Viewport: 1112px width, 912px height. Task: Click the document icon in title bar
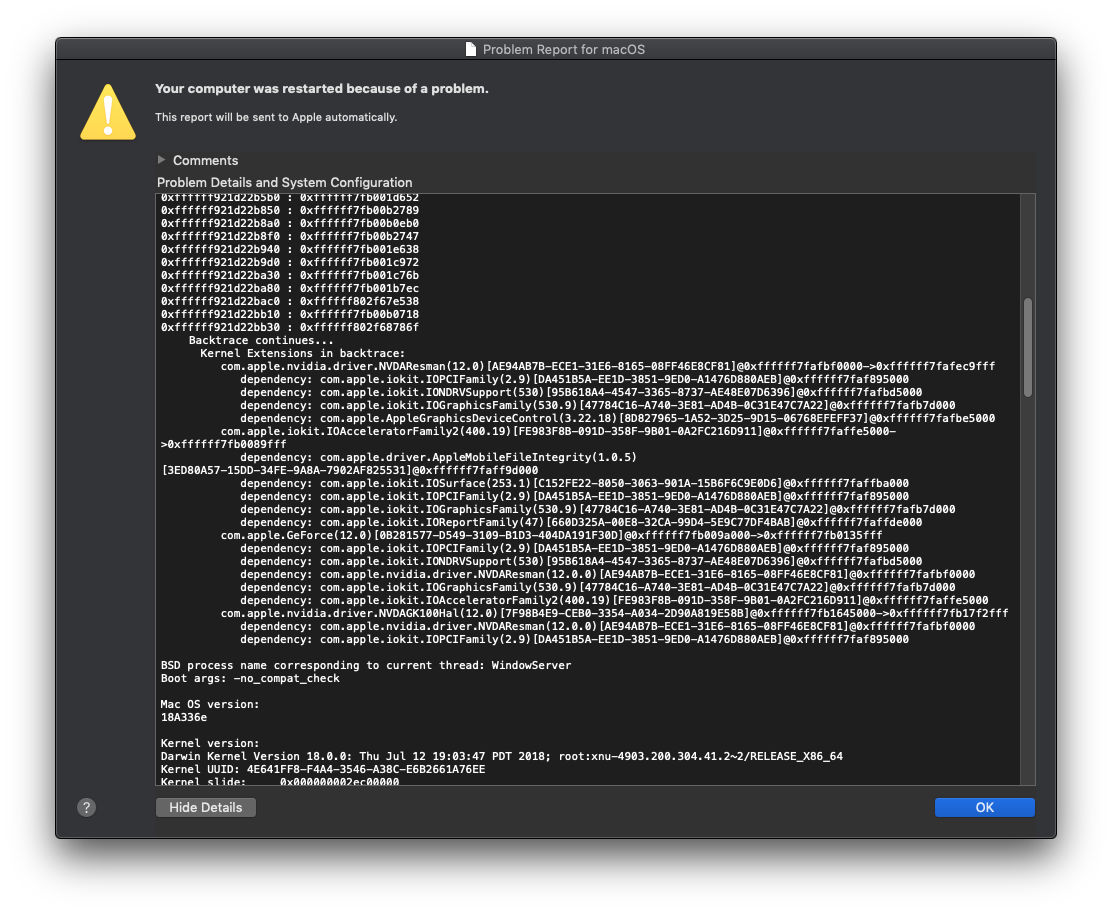pos(470,49)
